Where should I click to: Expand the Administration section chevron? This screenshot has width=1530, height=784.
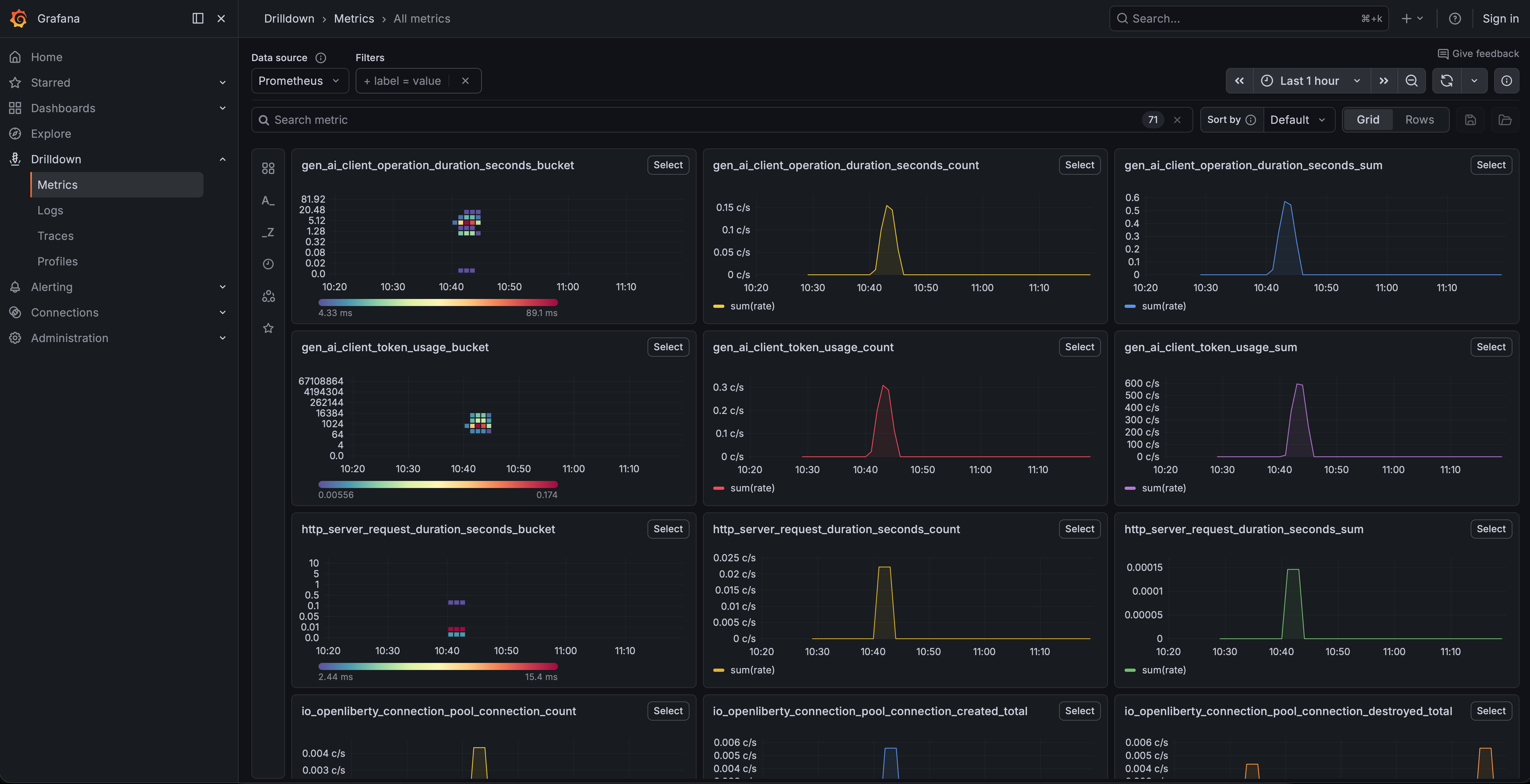tap(223, 338)
